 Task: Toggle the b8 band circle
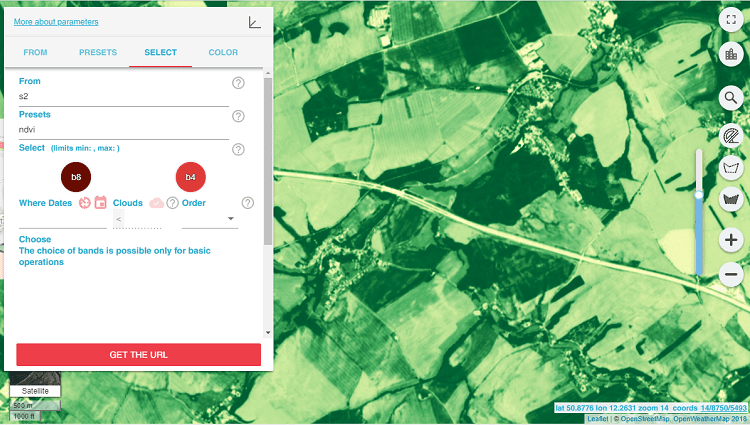[x=76, y=177]
